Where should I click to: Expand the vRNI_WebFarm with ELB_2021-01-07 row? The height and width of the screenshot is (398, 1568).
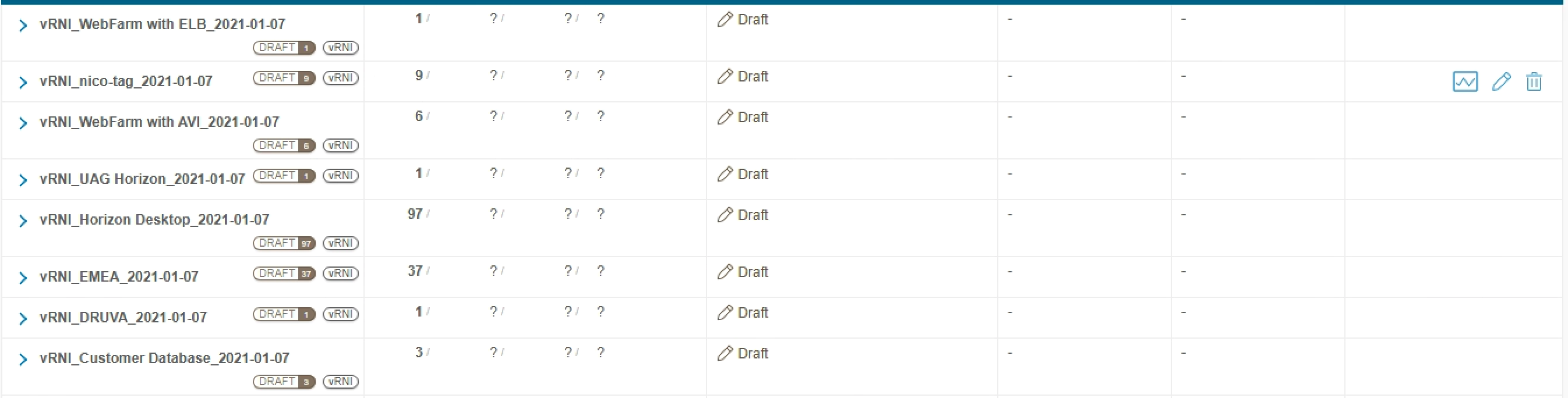(x=23, y=25)
